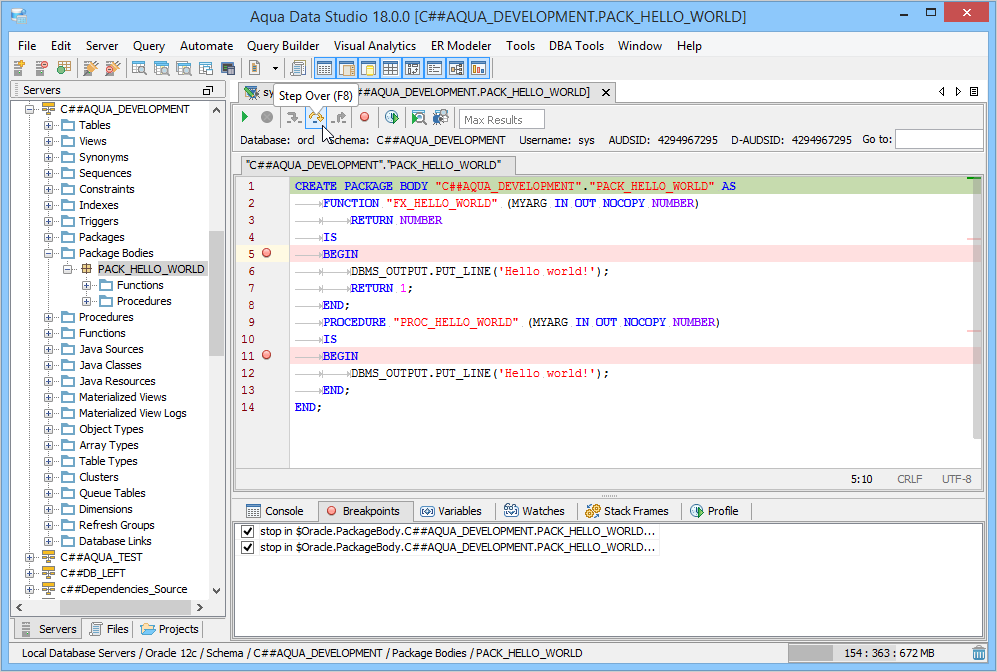
Task: Open the garbage collection trash icon
Action: click(x=978, y=653)
